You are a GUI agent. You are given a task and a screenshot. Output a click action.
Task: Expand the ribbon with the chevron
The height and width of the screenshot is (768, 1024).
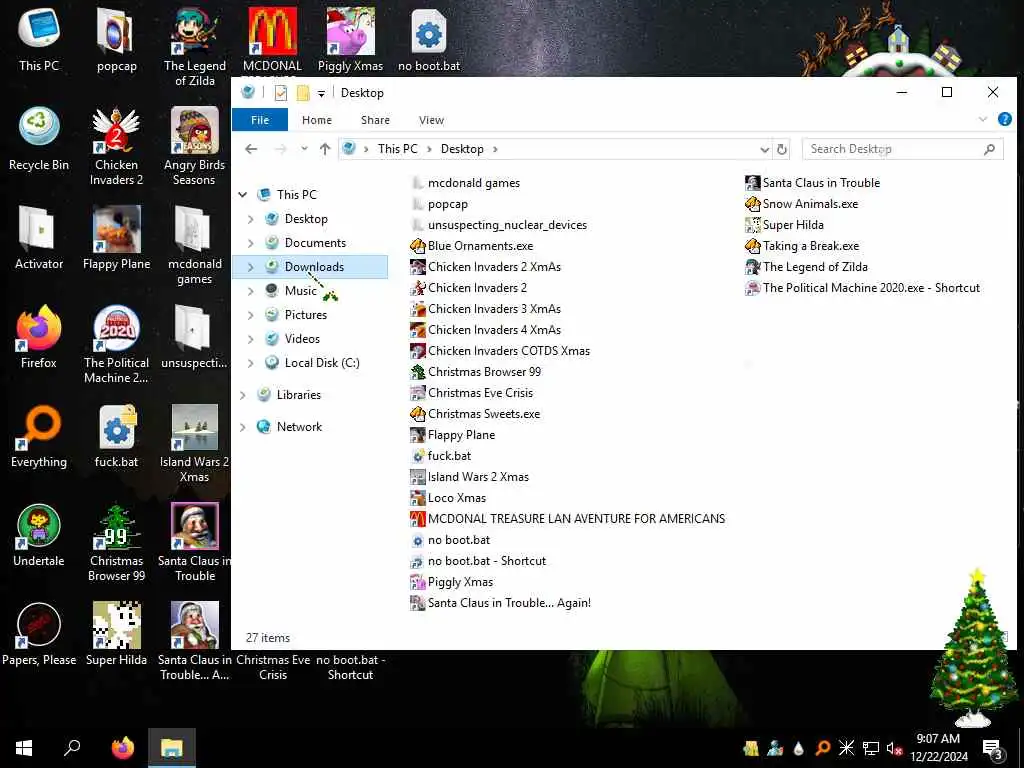pos(983,120)
